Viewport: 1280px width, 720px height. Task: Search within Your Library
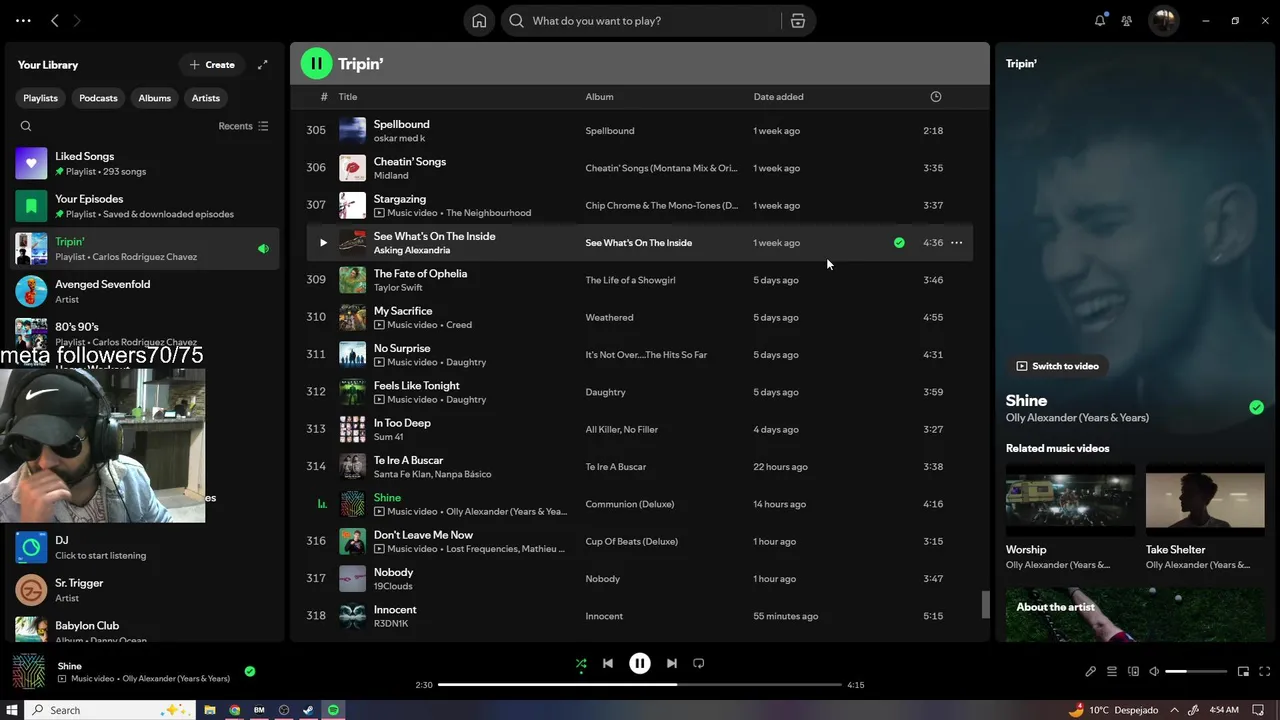click(x=26, y=126)
